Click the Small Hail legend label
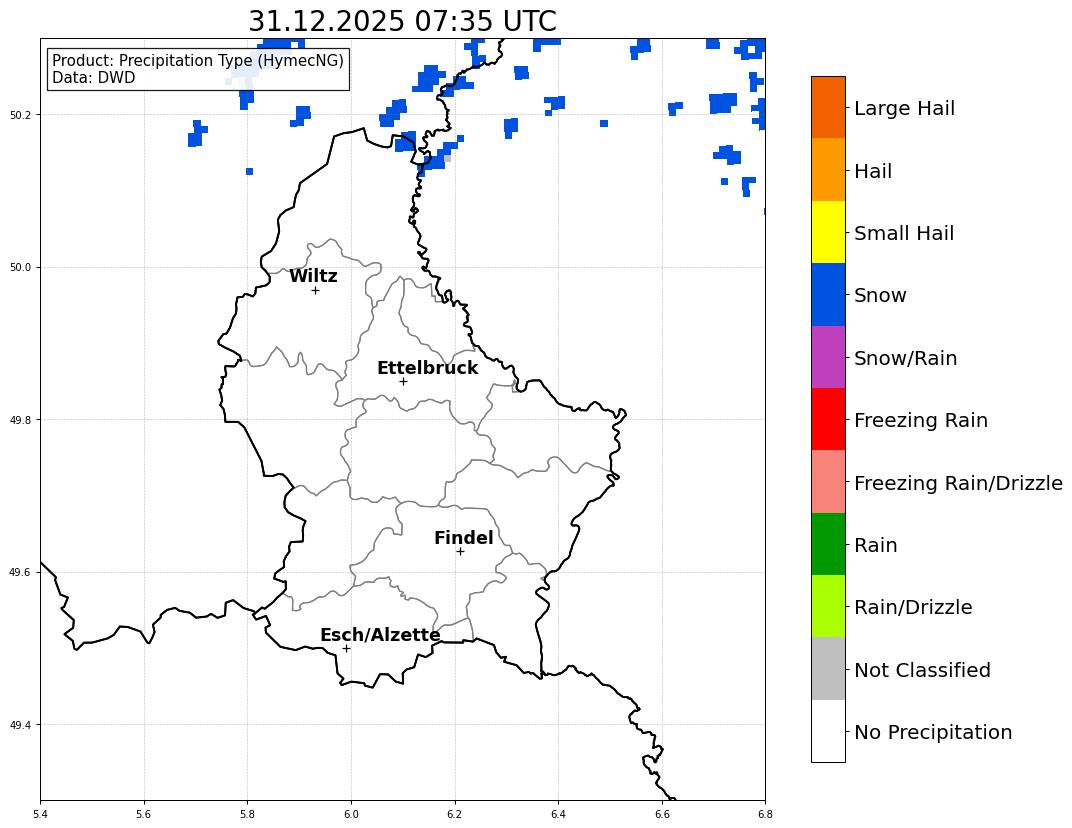Screen dimensions: 1072x828 tap(904, 233)
